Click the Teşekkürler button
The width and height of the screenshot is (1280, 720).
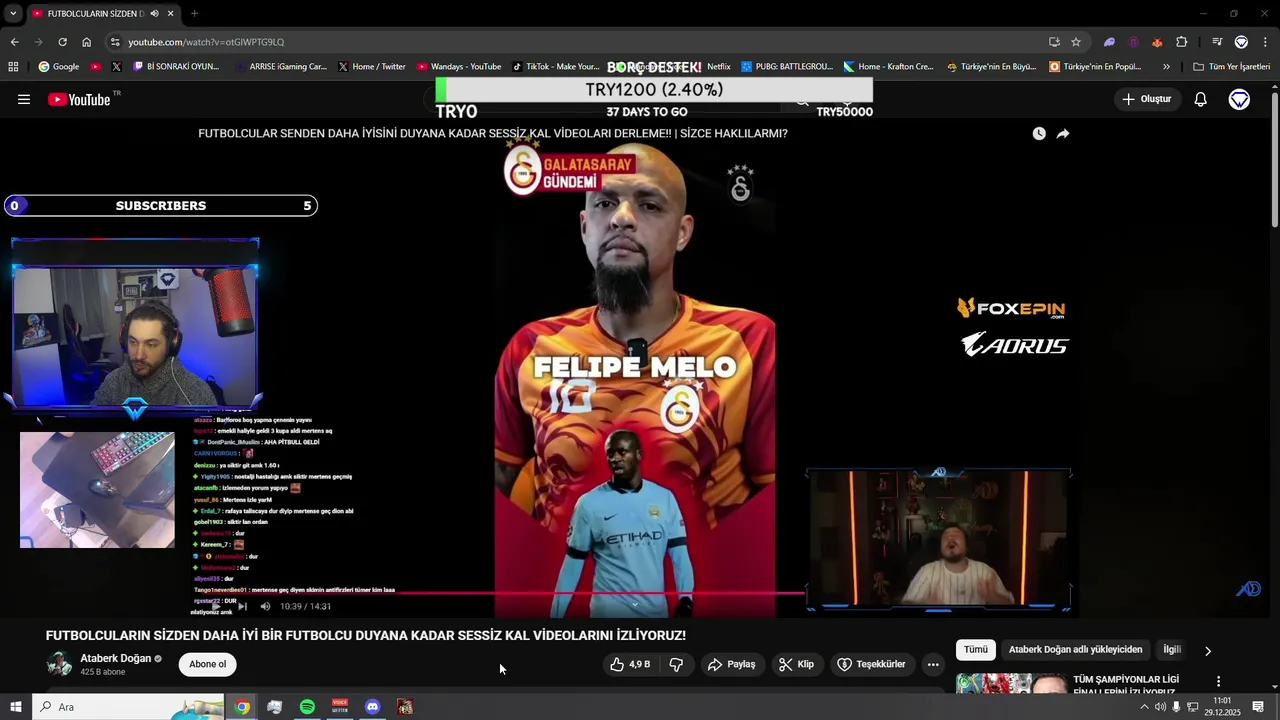click(871, 664)
